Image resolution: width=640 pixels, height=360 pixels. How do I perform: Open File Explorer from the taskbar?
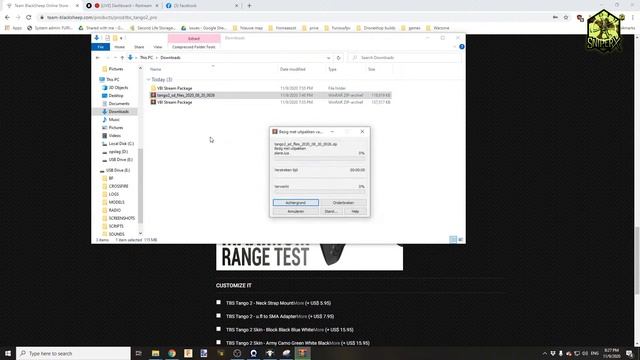tap(156, 353)
